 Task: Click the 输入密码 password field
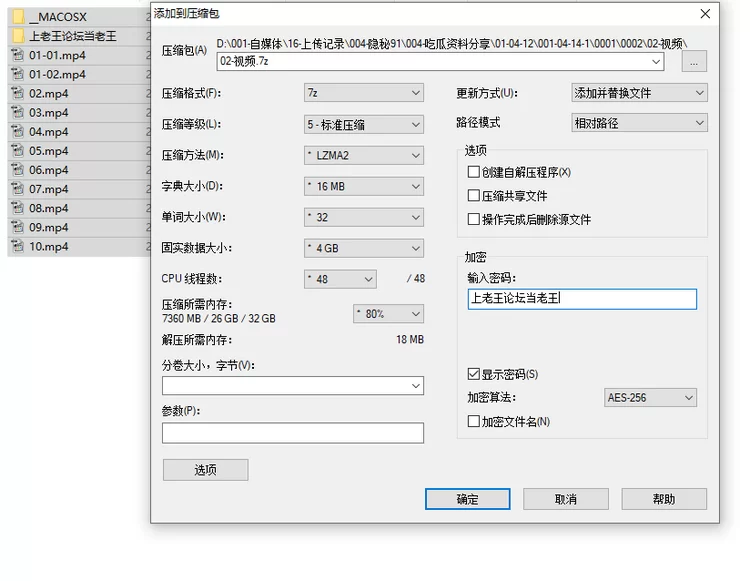coord(582,299)
